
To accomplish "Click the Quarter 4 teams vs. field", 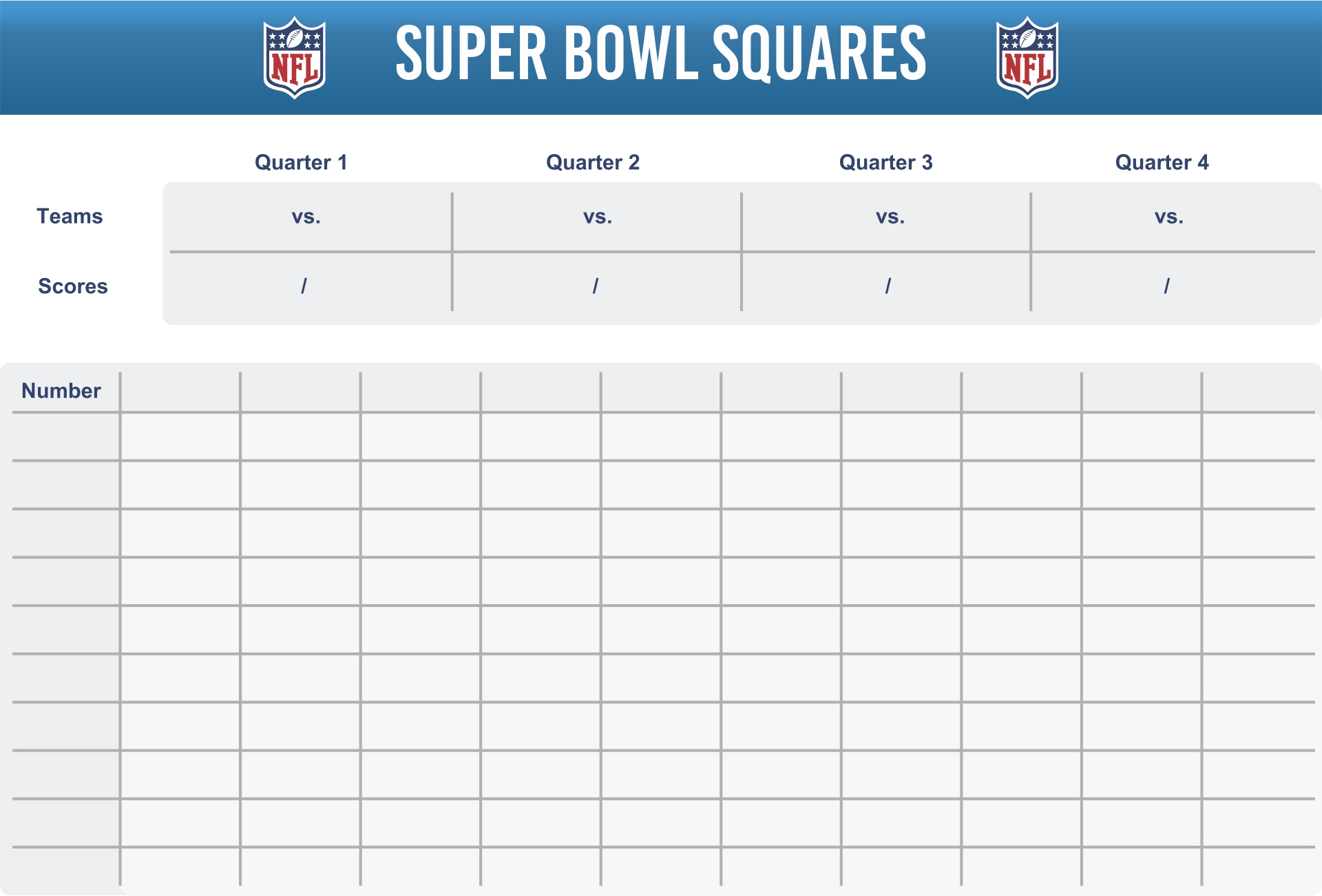I will pos(1175,217).
